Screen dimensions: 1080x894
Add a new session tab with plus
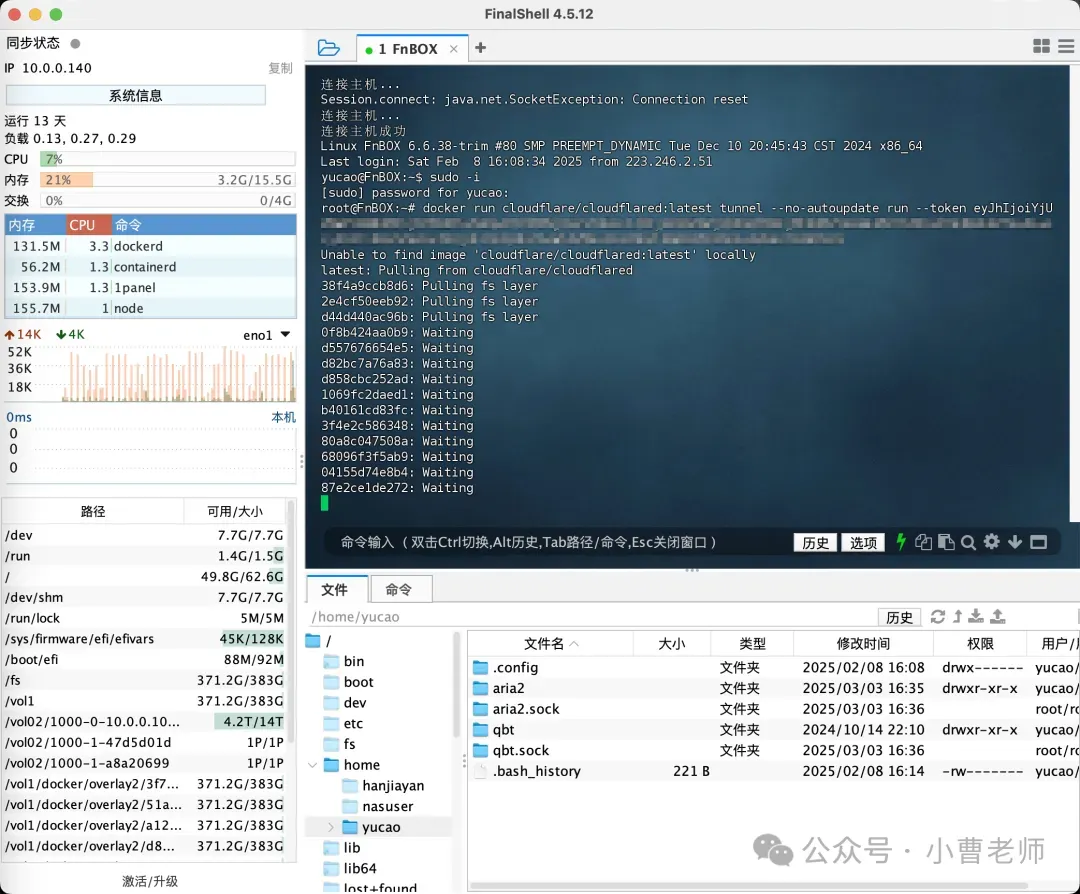click(481, 48)
